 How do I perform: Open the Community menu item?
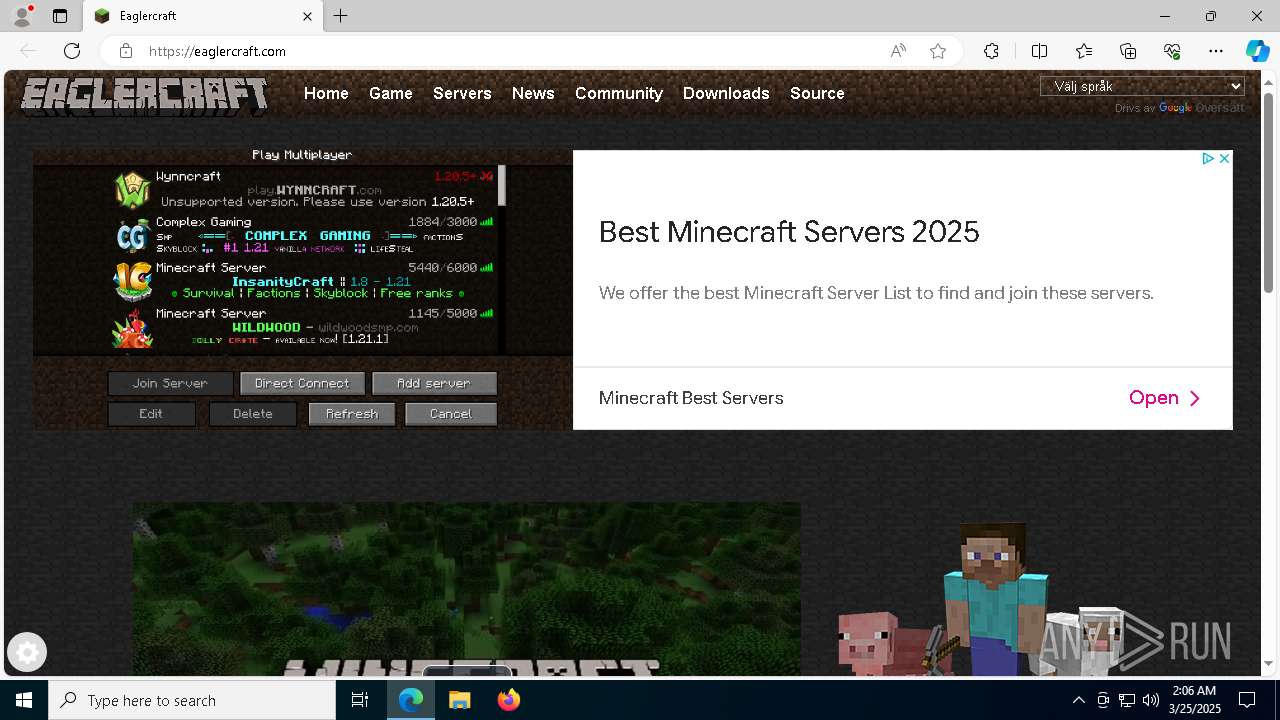pyautogui.click(x=619, y=93)
